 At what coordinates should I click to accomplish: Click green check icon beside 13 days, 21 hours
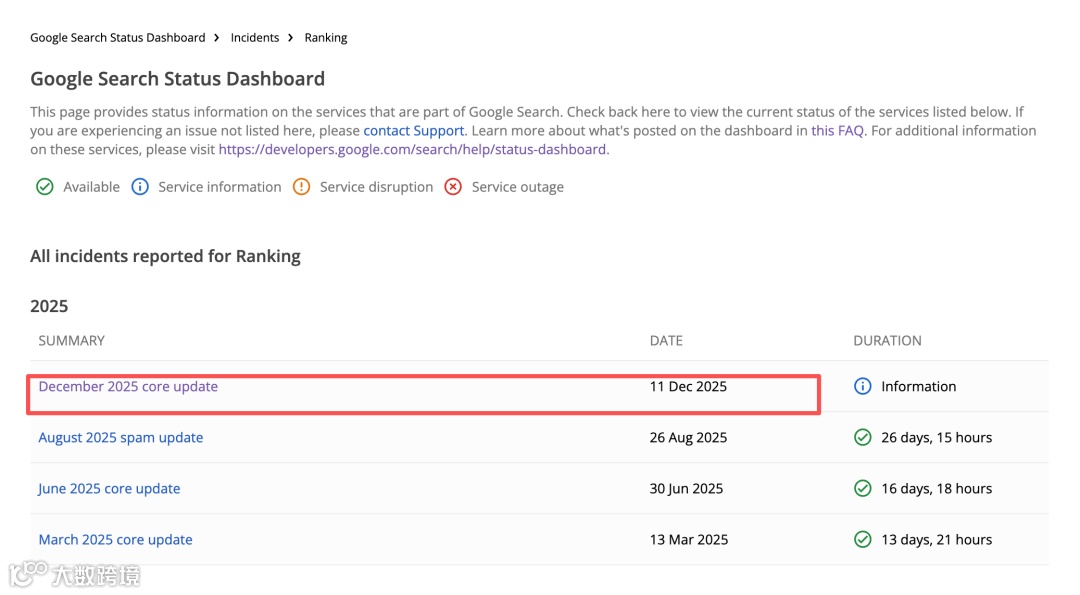(x=862, y=539)
